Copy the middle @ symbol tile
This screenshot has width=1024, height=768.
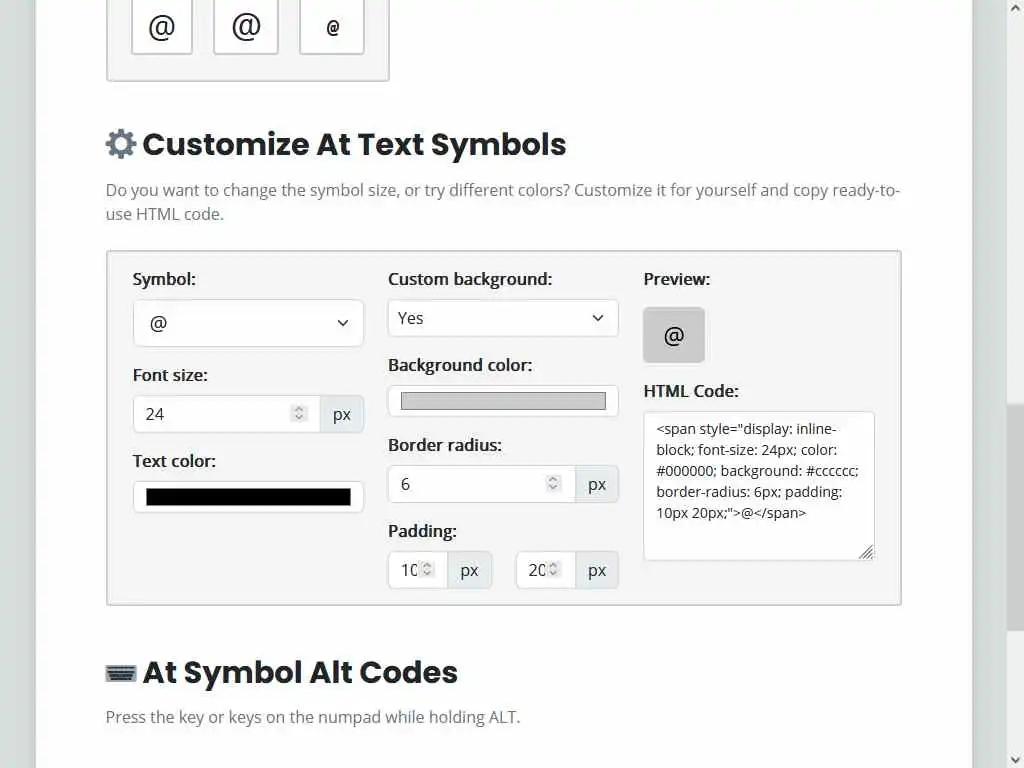(246, 27)
